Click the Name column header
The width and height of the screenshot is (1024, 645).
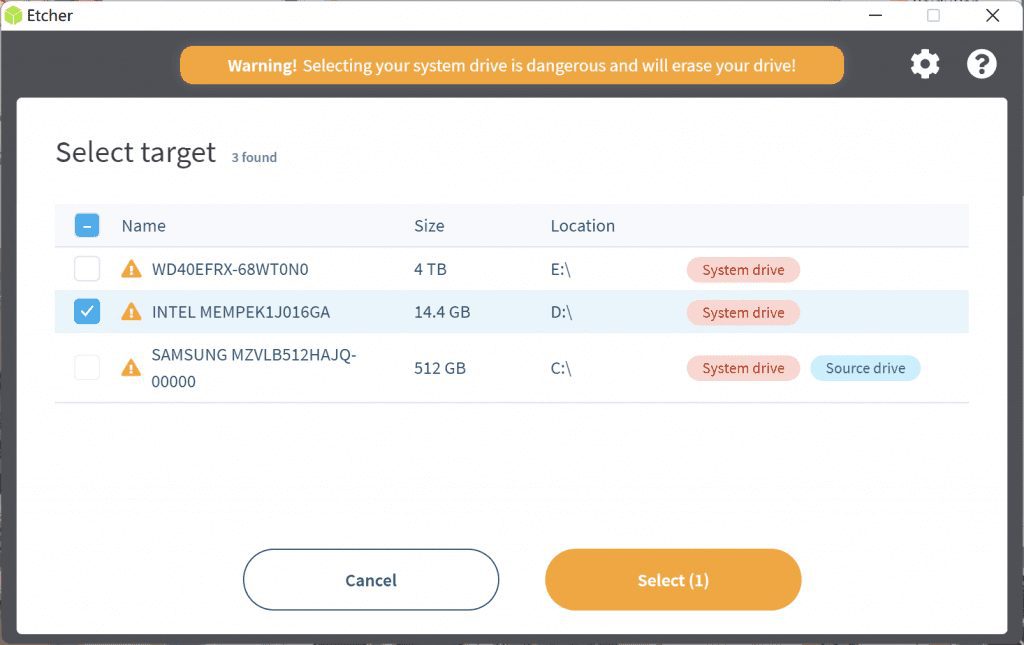point(144,226)
